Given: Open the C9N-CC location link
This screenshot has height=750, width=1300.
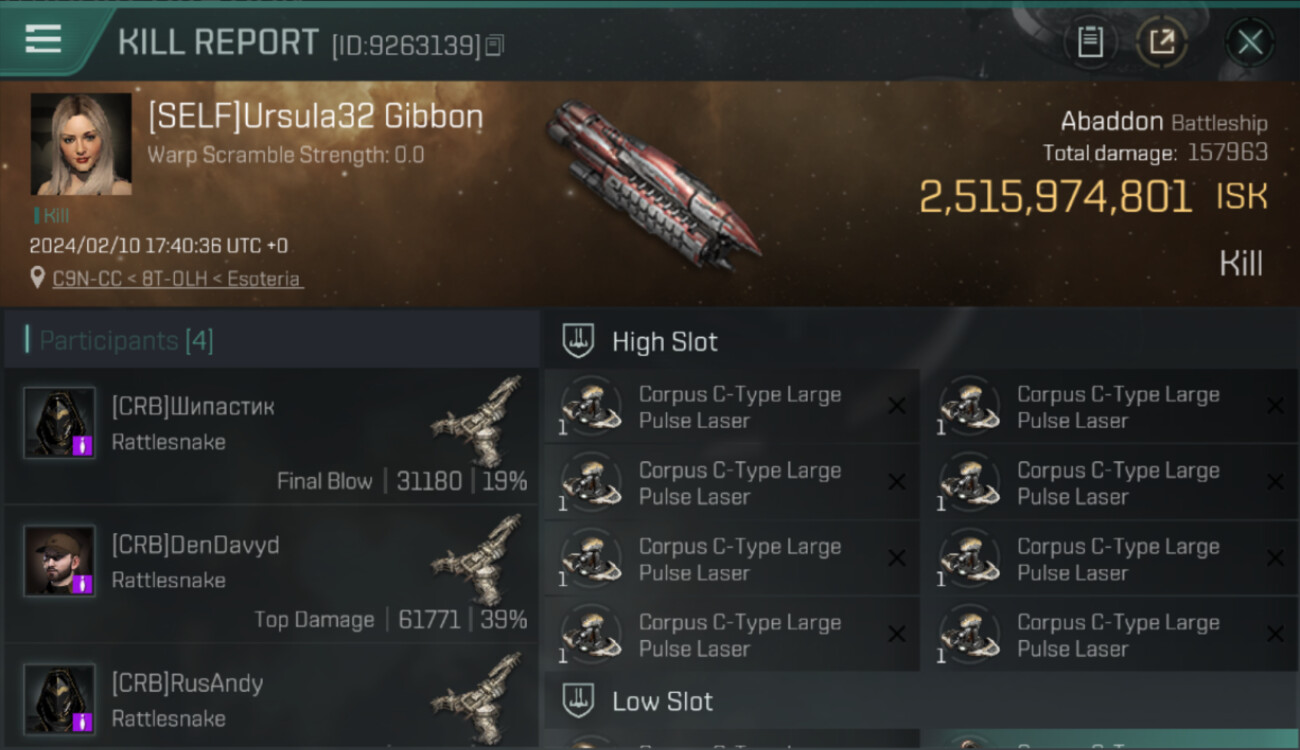Looking at the screenshot, I should click(x=176, y=279).
